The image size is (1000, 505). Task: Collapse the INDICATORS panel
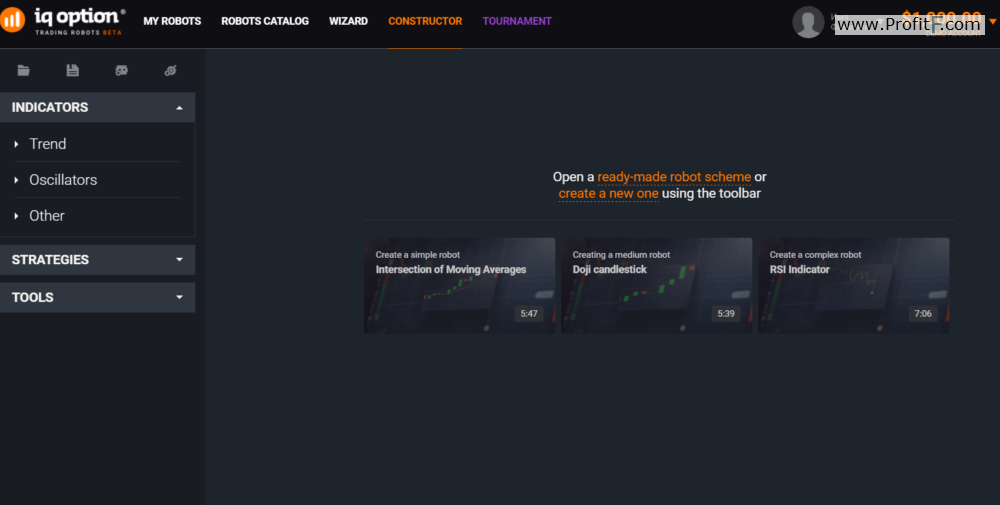[x=98, y=107]
